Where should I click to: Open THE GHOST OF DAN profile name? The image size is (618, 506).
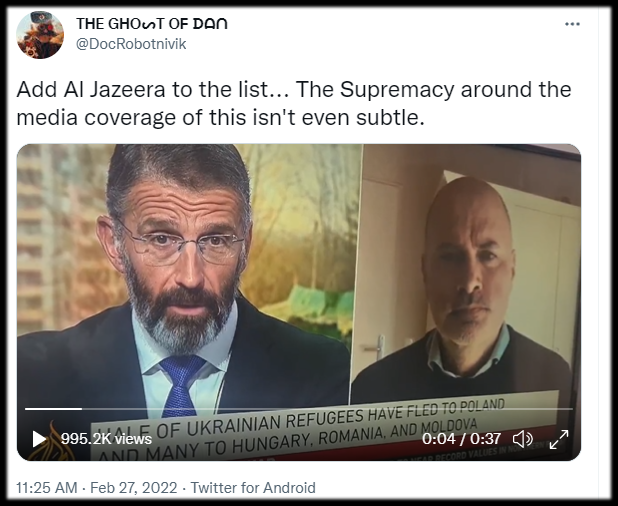[152, 24]
